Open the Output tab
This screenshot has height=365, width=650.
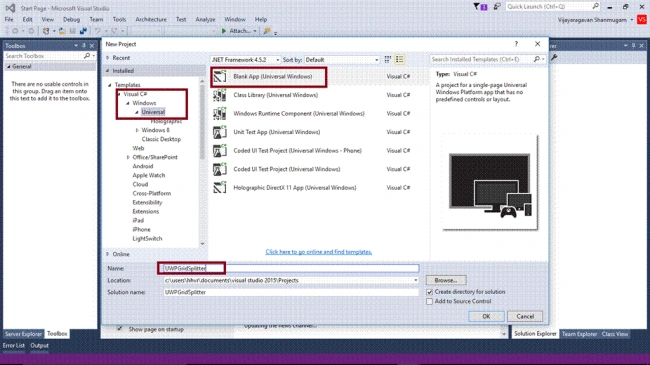click(39, 346)
